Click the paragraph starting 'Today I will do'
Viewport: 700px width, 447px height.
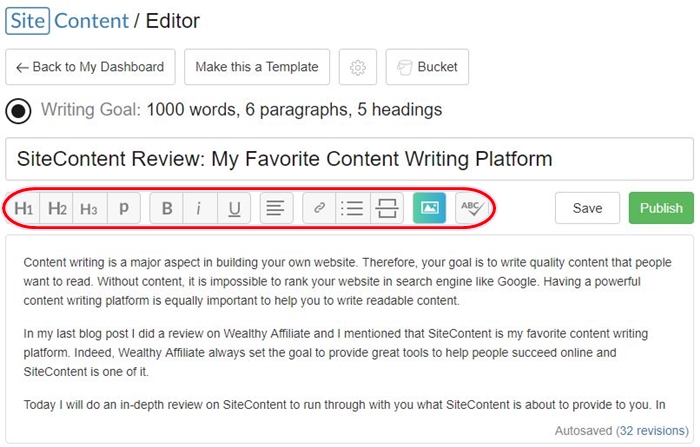[344, 405]
